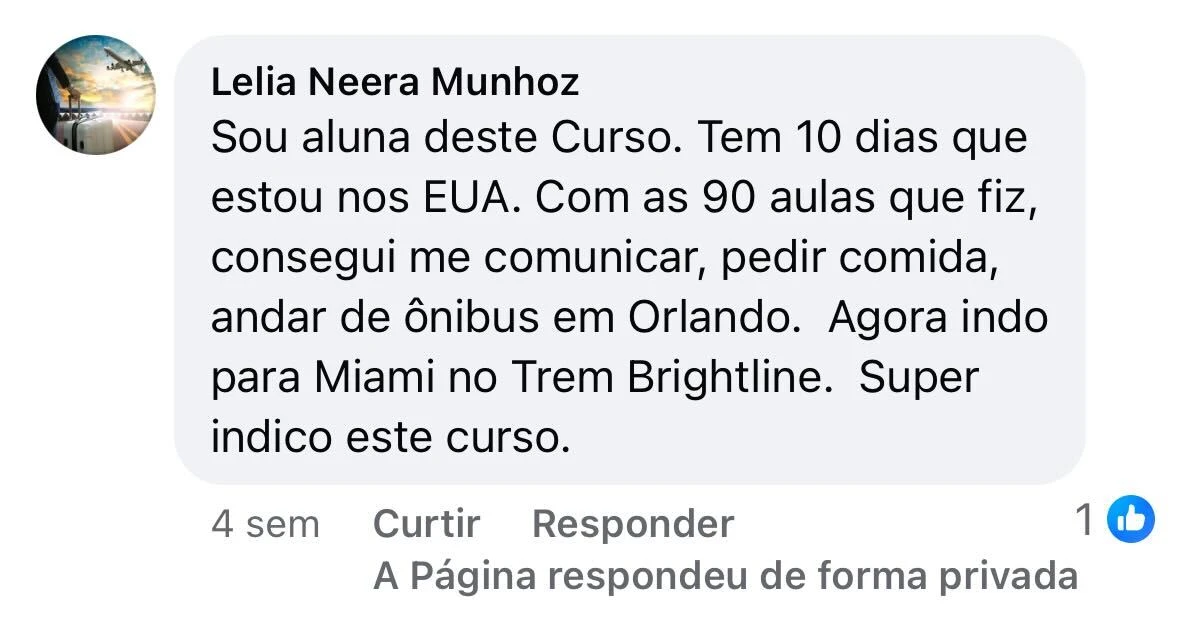Click the "4 sem" timestamp

265,523
